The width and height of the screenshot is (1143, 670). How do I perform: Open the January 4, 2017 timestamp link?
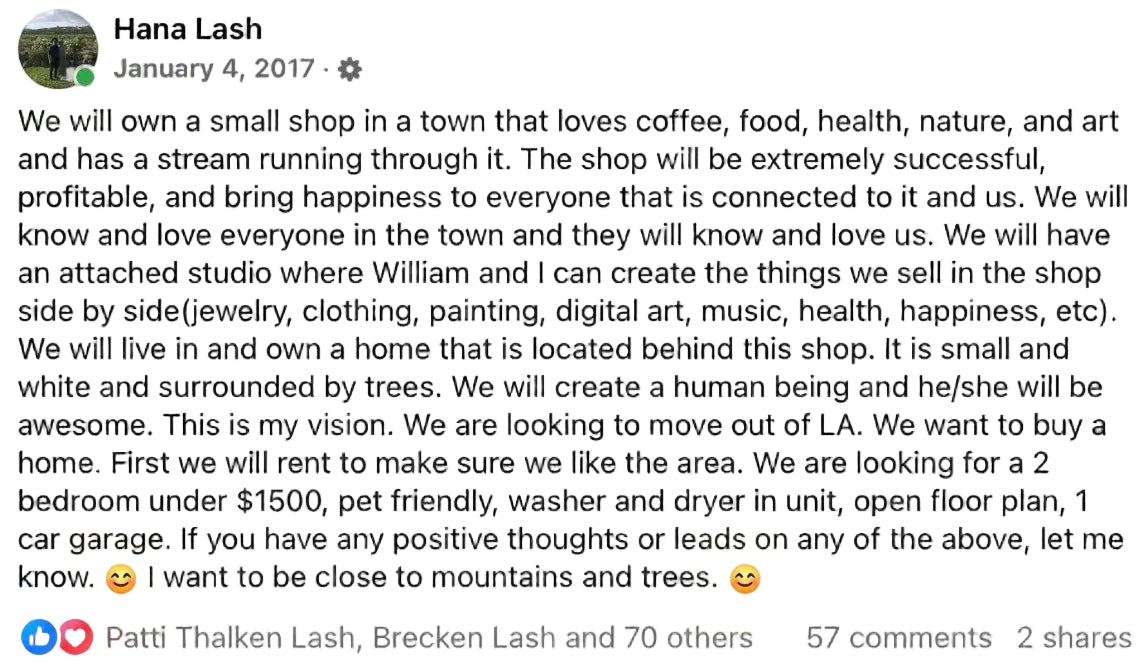tap(213, 70)
